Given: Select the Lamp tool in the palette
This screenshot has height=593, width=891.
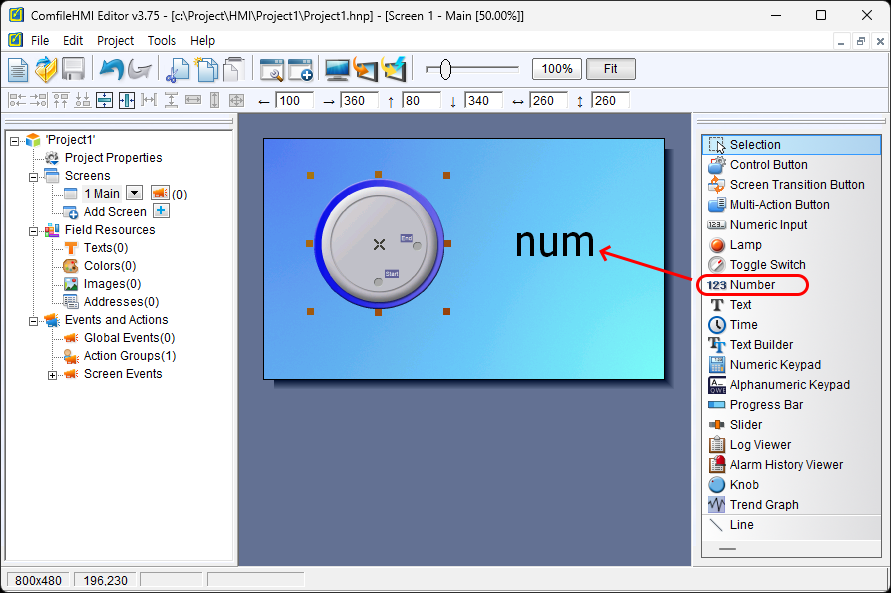Looking at the screenshot, I should (745, 245).
